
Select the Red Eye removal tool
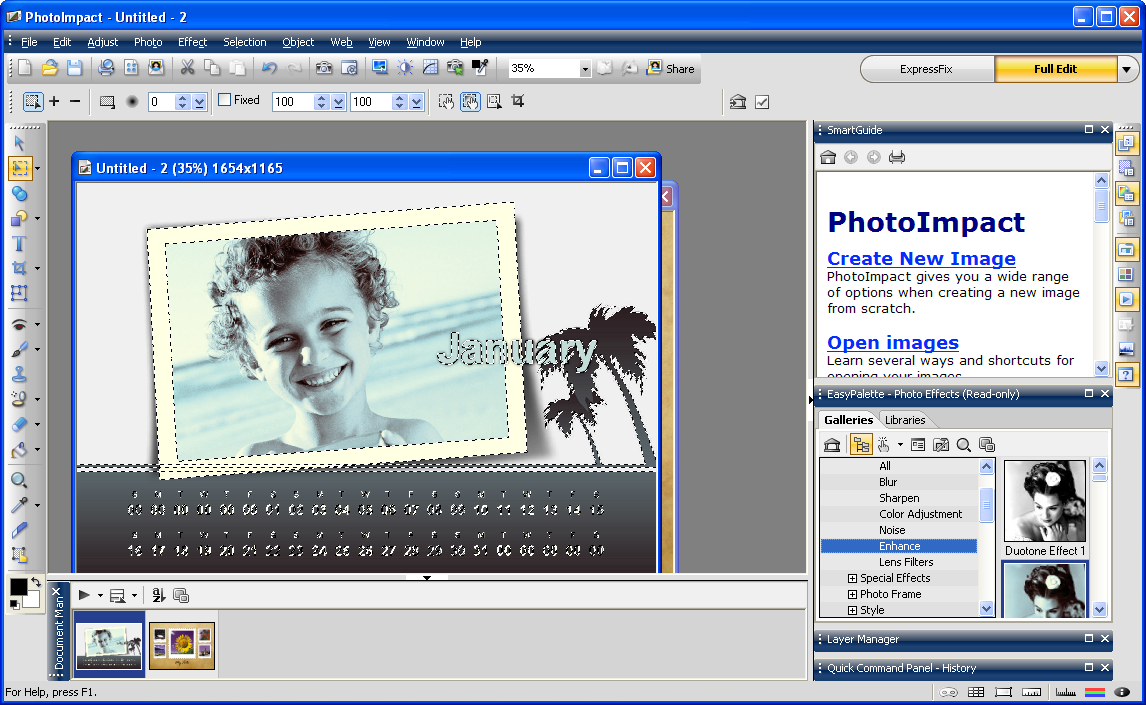[x=19, y=324]
